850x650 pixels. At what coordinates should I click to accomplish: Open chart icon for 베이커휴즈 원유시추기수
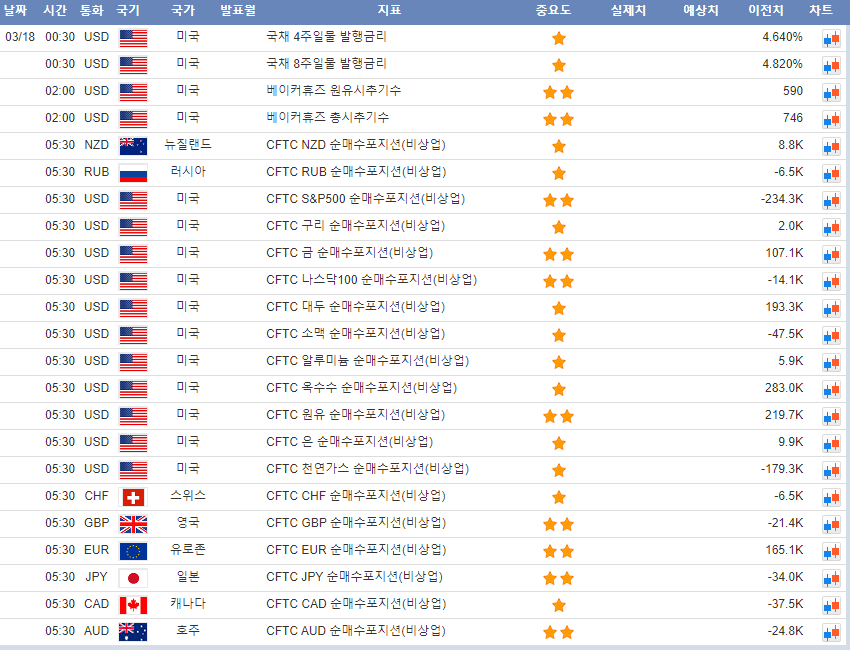[831, 92]
